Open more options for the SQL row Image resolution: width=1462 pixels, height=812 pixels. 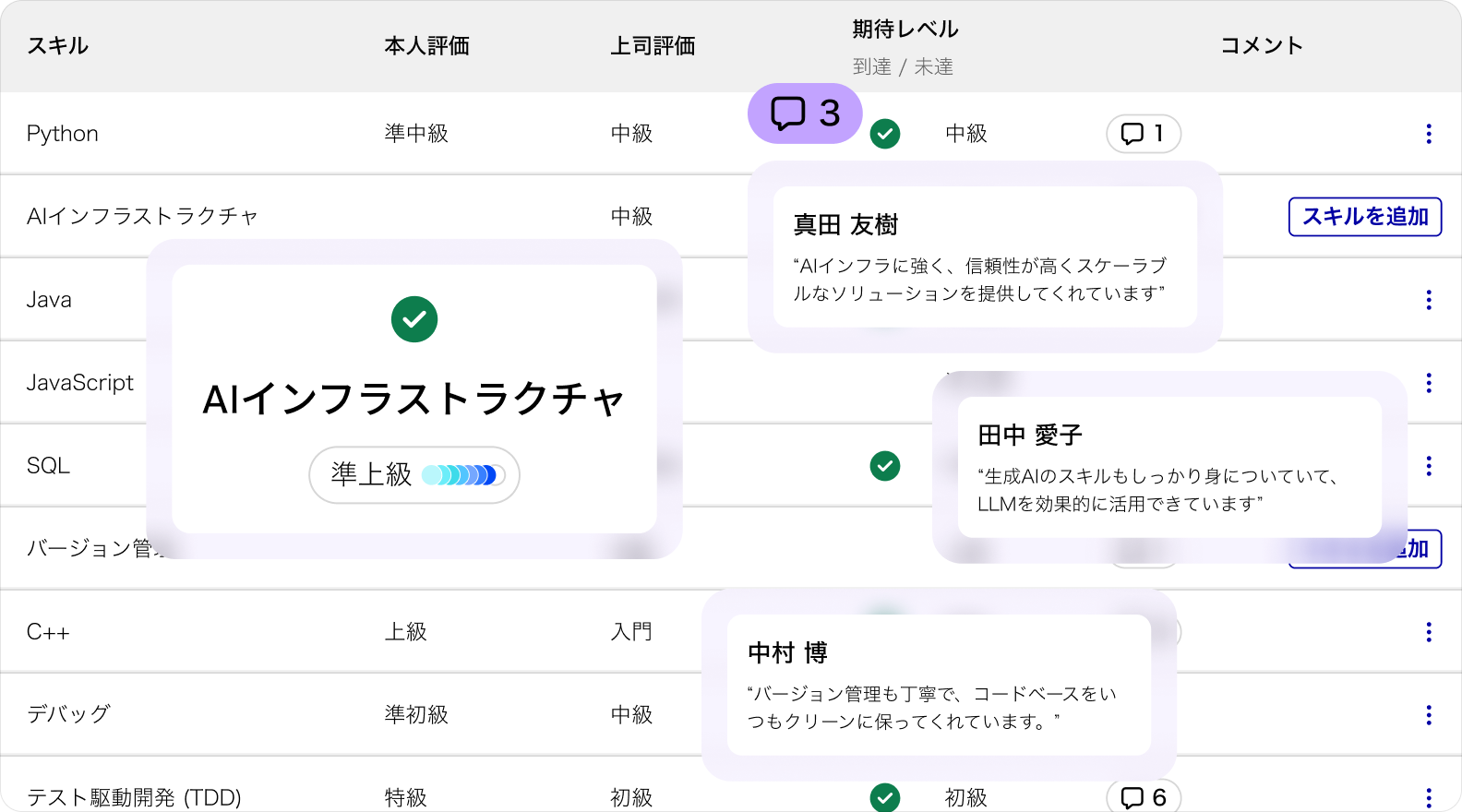1429,466
